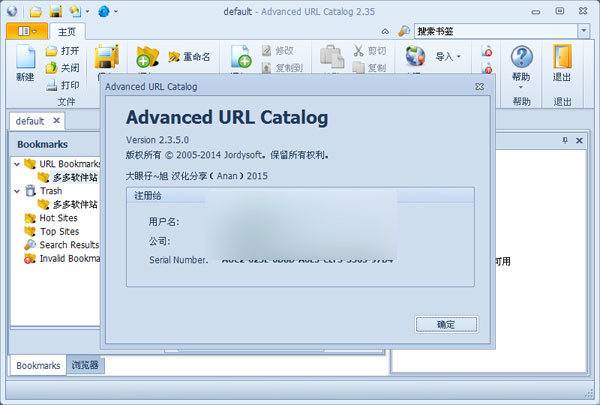The width and height of the screenshot is (600, 405).
Task: Cut with the 剪切 scissors item
Action: point(370,51)
